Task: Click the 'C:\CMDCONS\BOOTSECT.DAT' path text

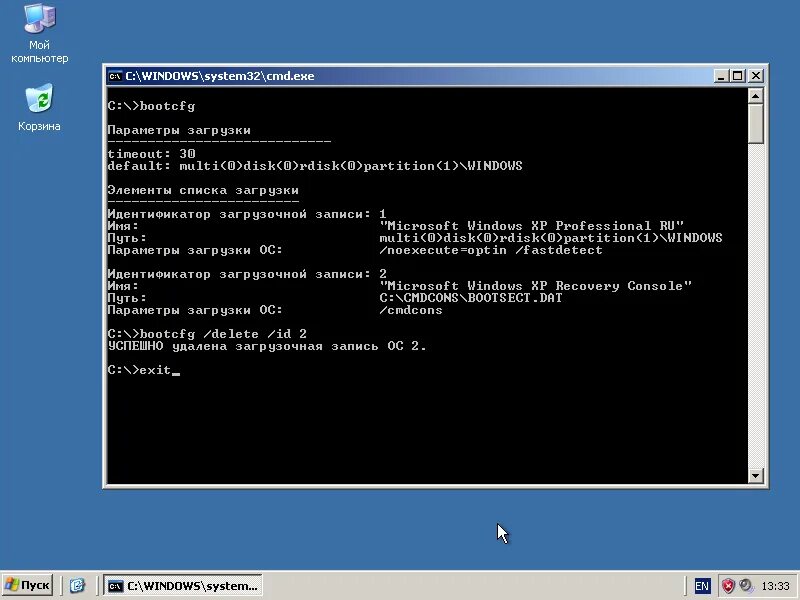Action: pos(470,298)
